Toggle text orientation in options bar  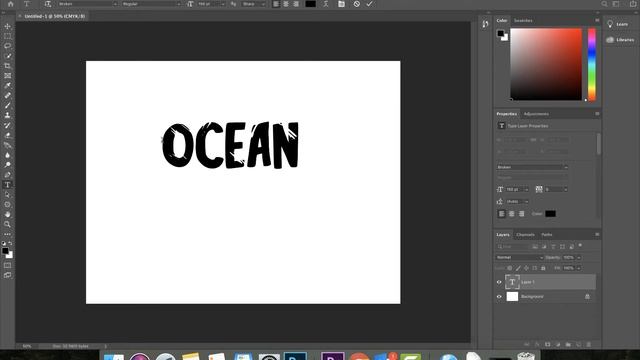(x=48, y=4)
